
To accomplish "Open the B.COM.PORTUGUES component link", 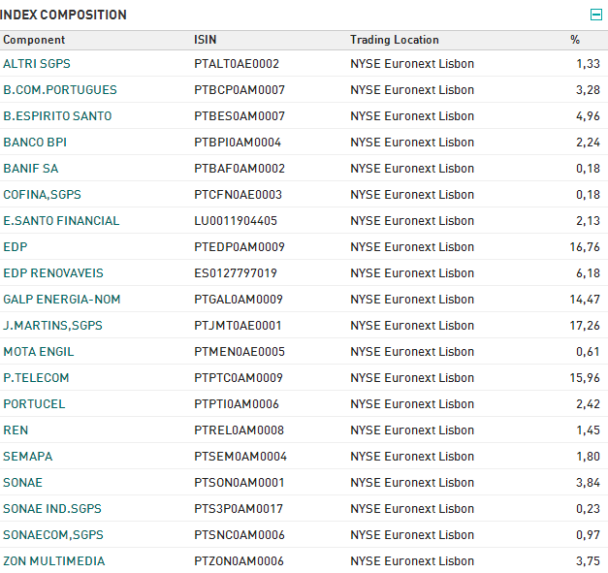I will pyautogui.click(x=60, y=90).
